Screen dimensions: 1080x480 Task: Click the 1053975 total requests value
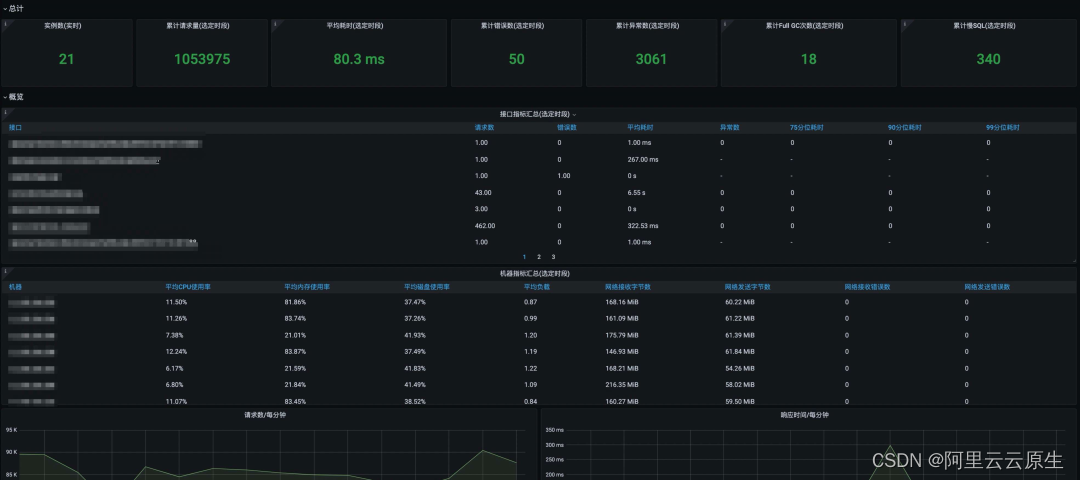click(202, 59)
